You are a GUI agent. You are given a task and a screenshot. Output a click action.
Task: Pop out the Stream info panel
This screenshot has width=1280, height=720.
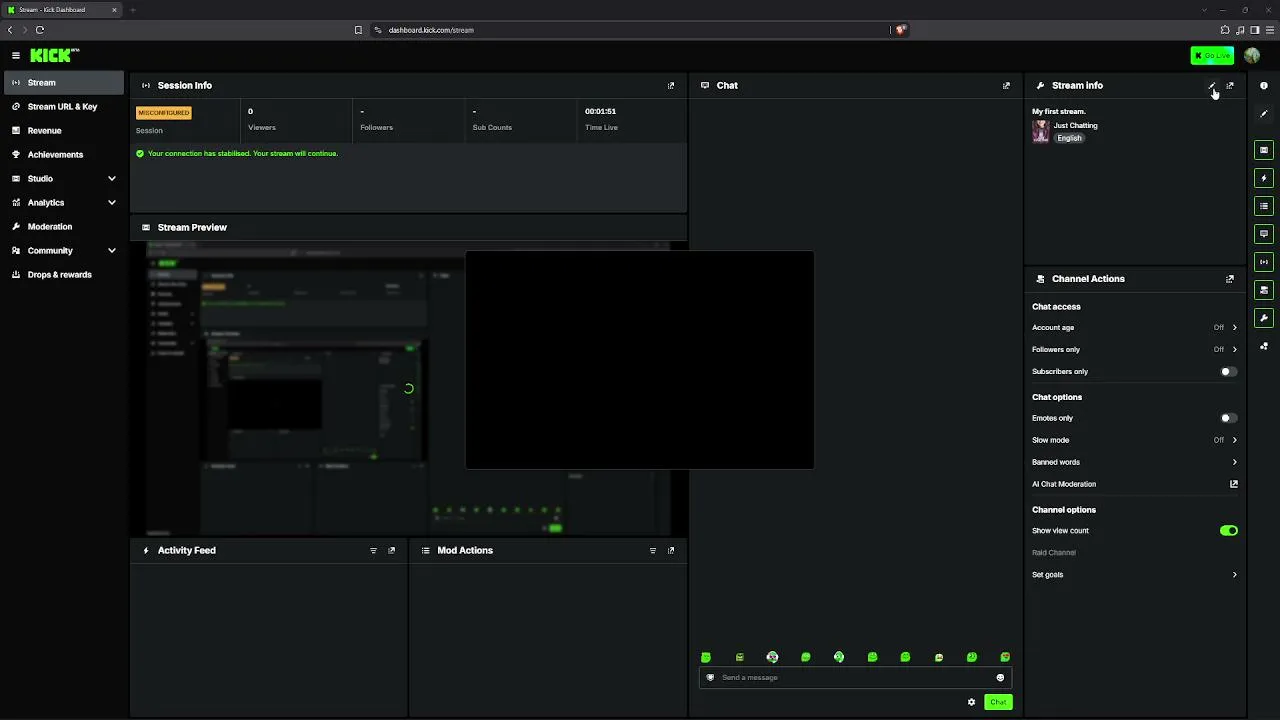coord(1230,86)
